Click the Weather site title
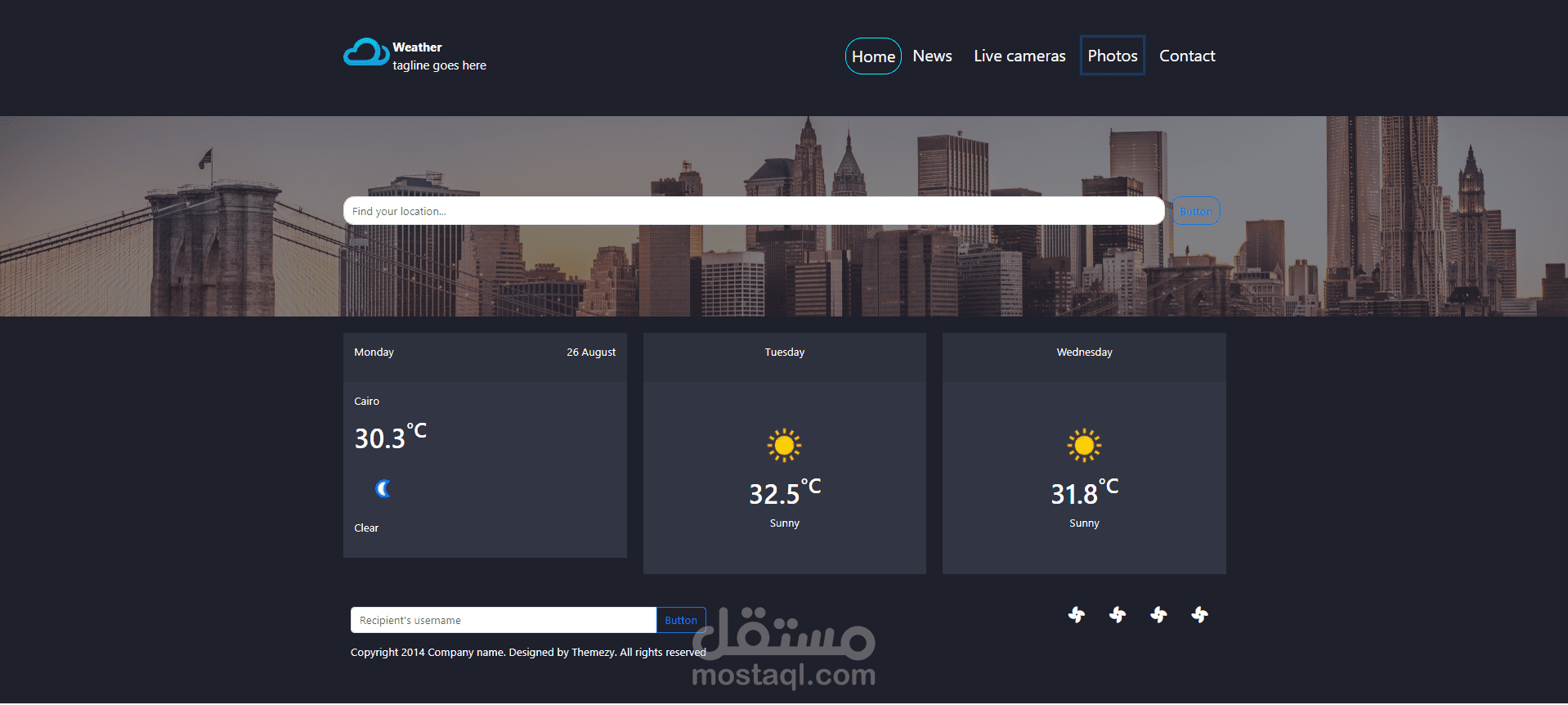This screenshot has height=705, width=1568. 417,47
